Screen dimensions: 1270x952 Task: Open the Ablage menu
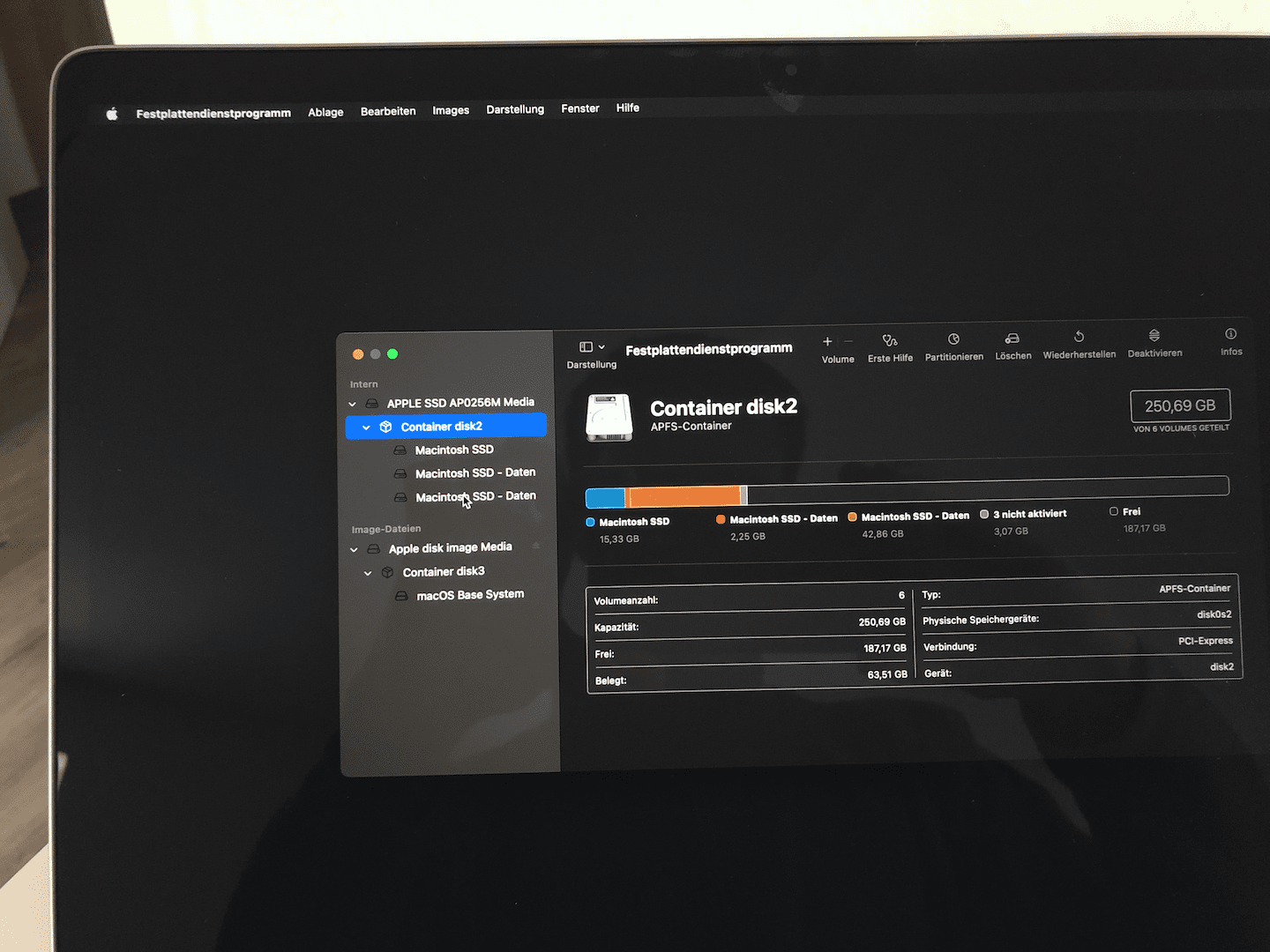[325, 112]
